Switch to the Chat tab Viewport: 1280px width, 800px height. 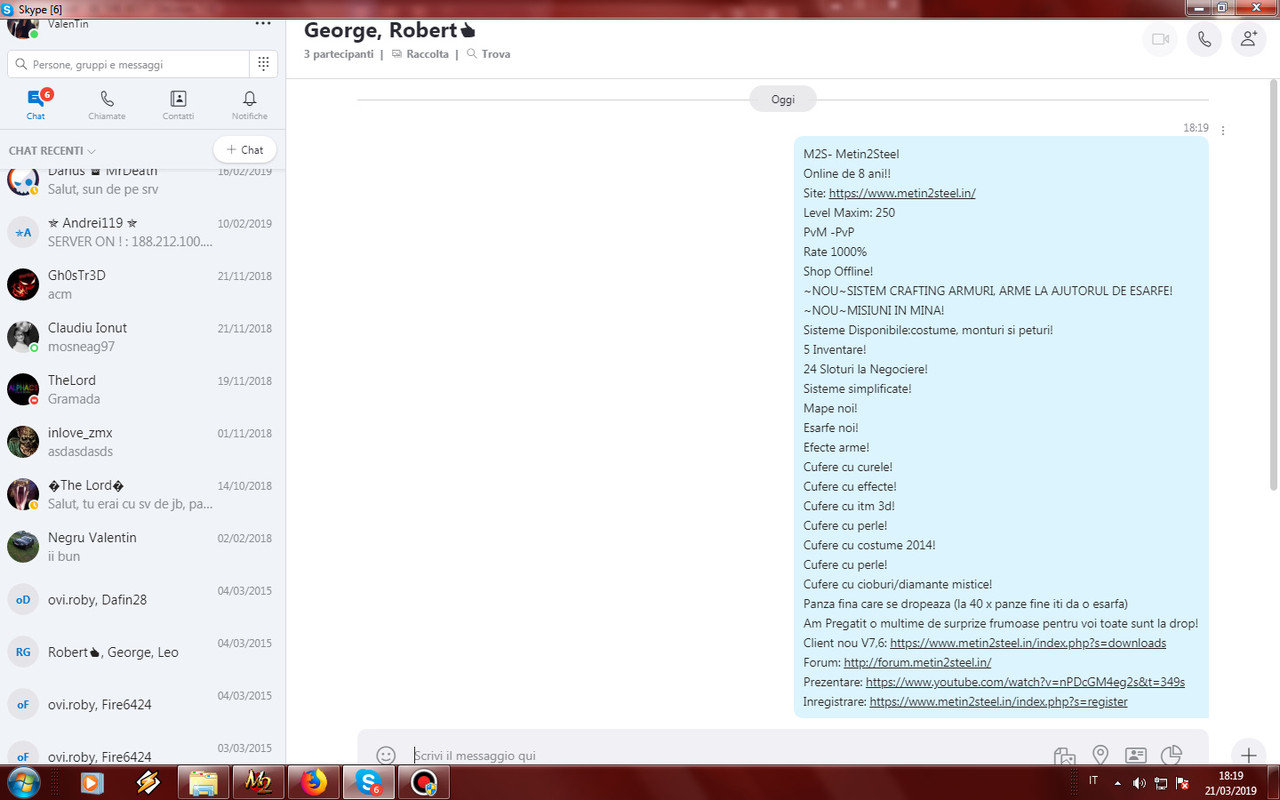[x=36, y=104]
